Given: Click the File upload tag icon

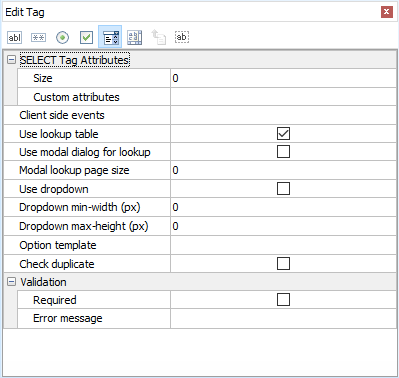Looking at the screenshot, I should pyautogui.click(x=158, y=37).
